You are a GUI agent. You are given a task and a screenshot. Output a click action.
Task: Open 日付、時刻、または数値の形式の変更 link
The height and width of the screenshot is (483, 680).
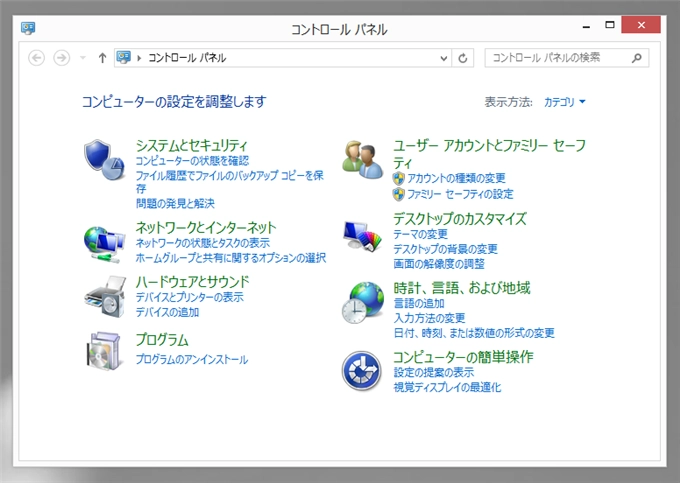(474, 333)
